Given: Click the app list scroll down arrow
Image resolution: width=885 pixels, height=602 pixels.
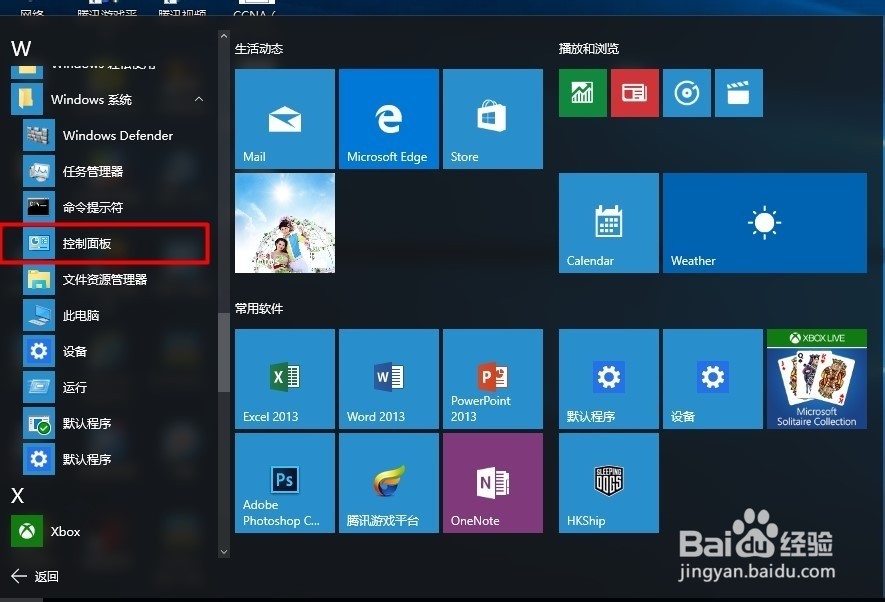Looking at the screenshot, I should coord(224,552).
